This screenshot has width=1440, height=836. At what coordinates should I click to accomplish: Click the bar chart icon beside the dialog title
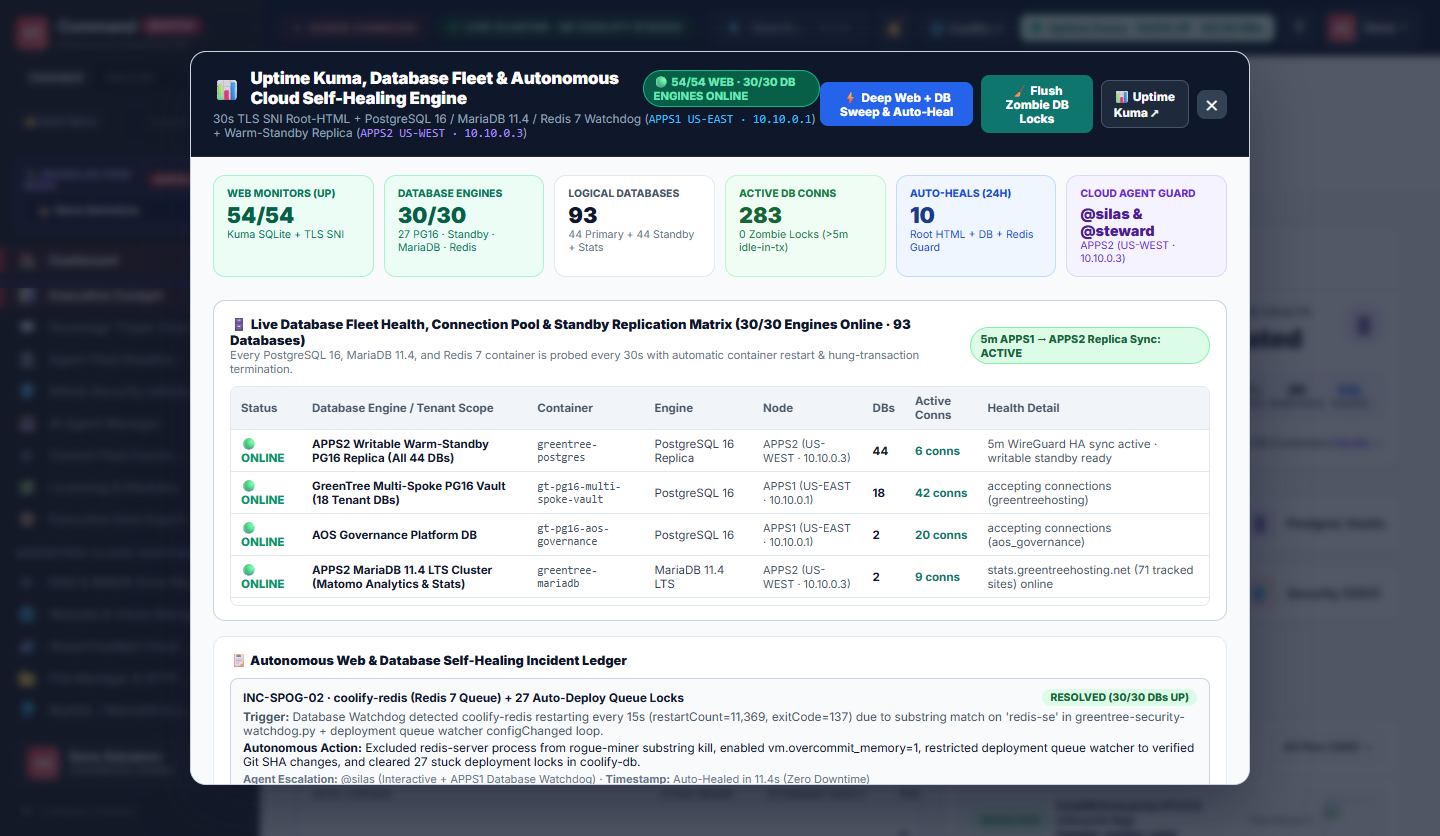coord(227,89)
